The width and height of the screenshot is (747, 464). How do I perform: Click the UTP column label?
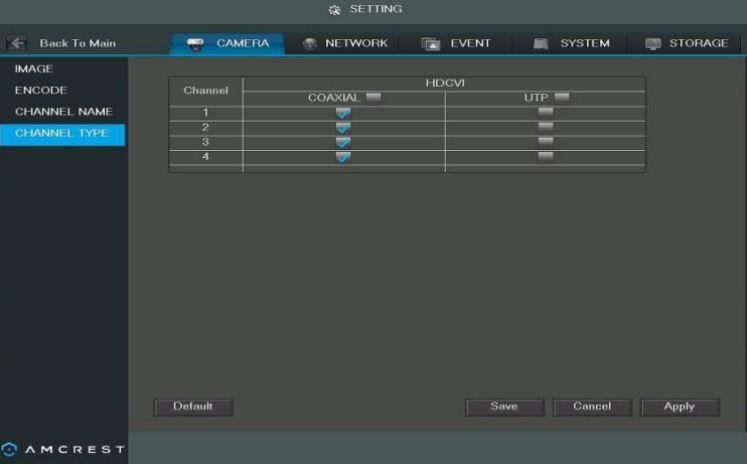coord(536,98)
